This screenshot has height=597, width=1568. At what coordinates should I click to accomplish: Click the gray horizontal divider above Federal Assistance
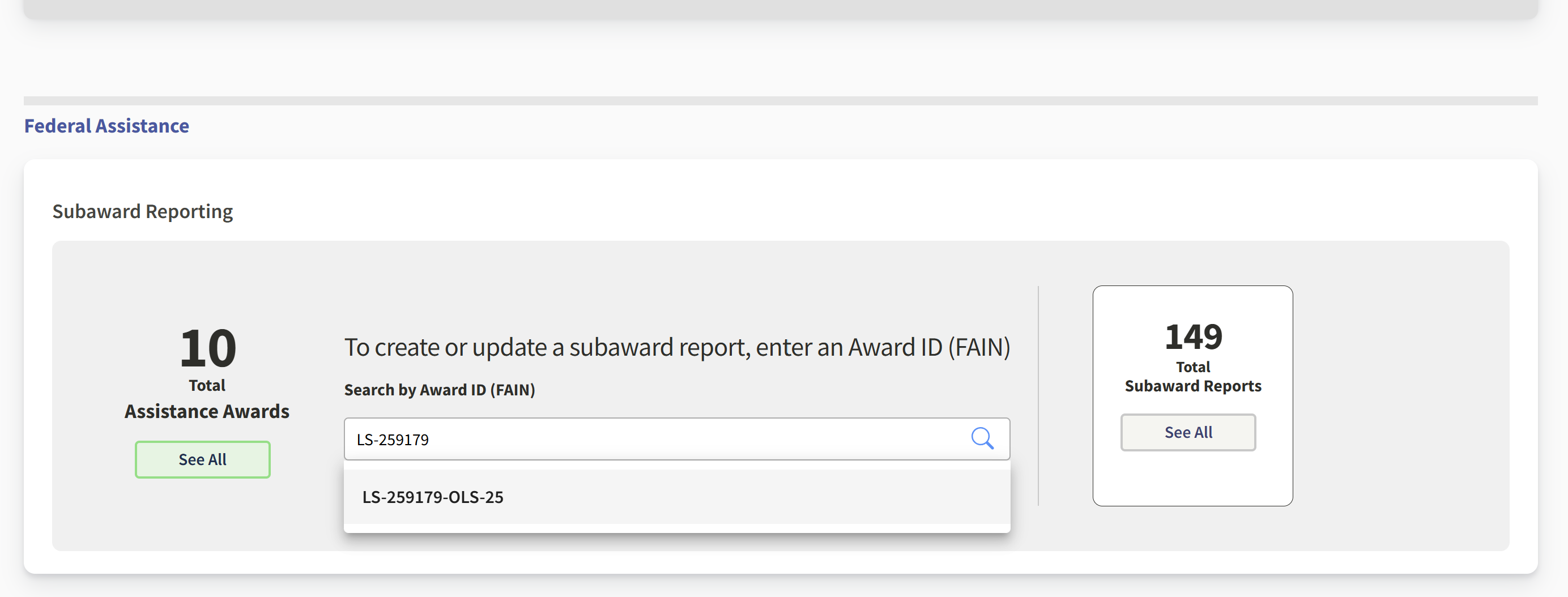coord(781,100)
